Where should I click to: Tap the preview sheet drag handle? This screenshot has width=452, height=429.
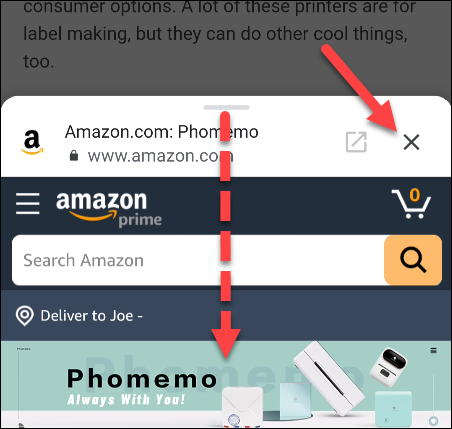(226, 107)
